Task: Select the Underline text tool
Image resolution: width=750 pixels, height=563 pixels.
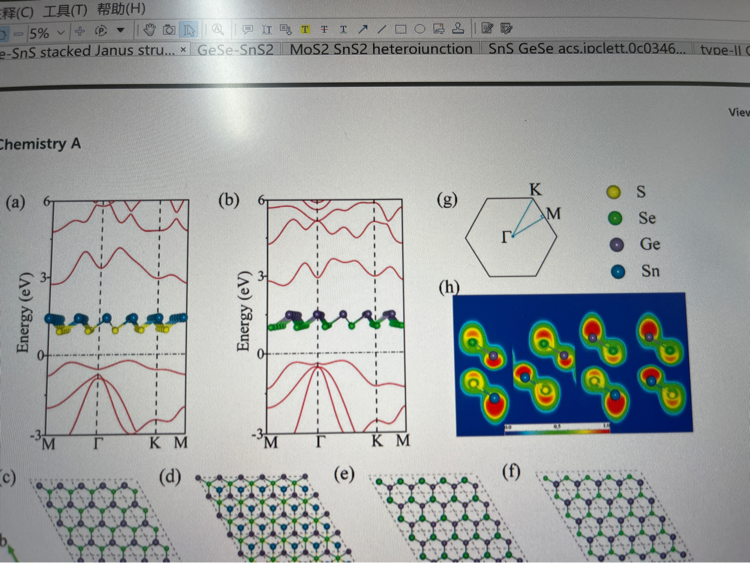Action: tap(343, 30)
